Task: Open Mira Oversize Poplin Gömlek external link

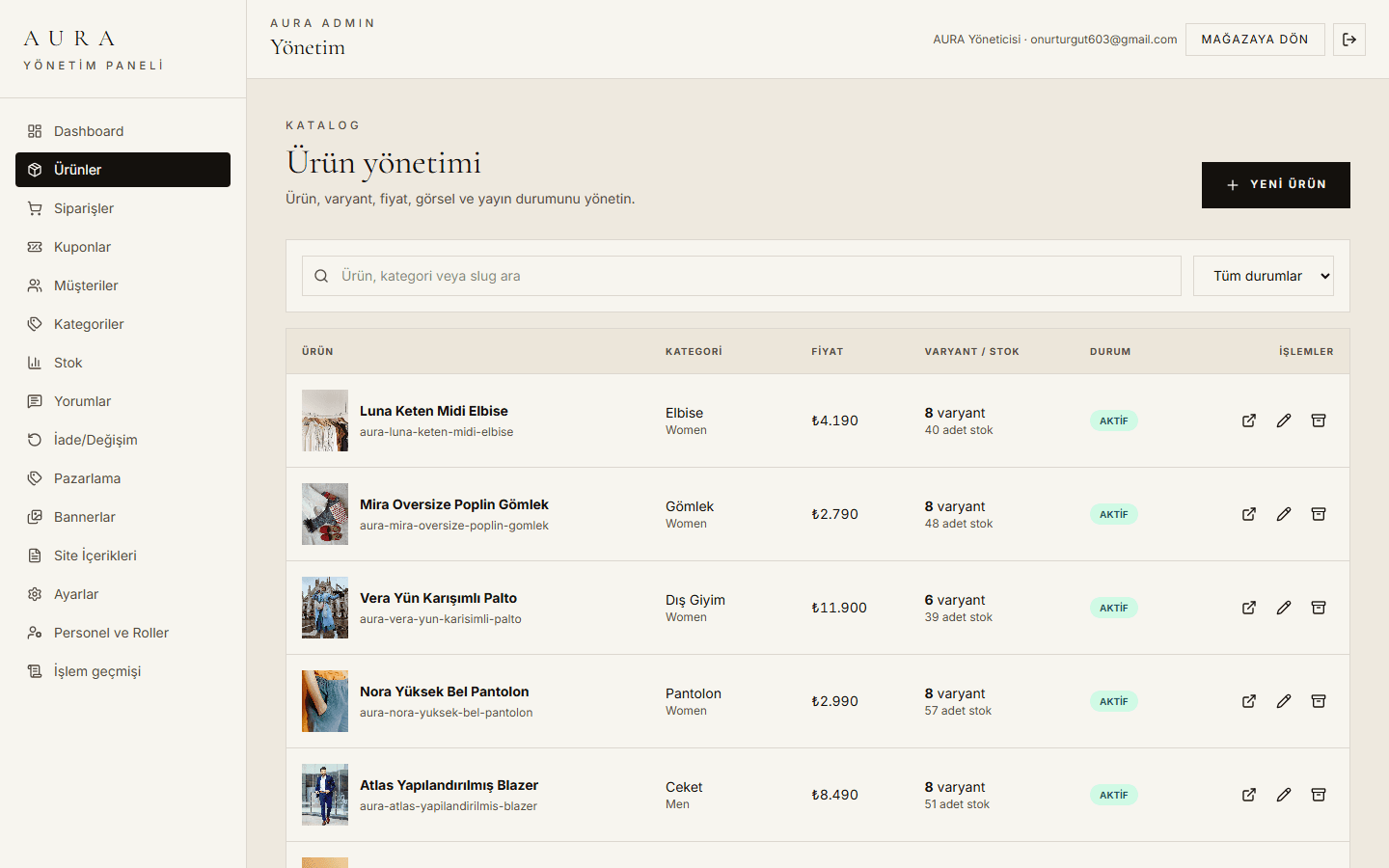Action: tap(1249, 514)
